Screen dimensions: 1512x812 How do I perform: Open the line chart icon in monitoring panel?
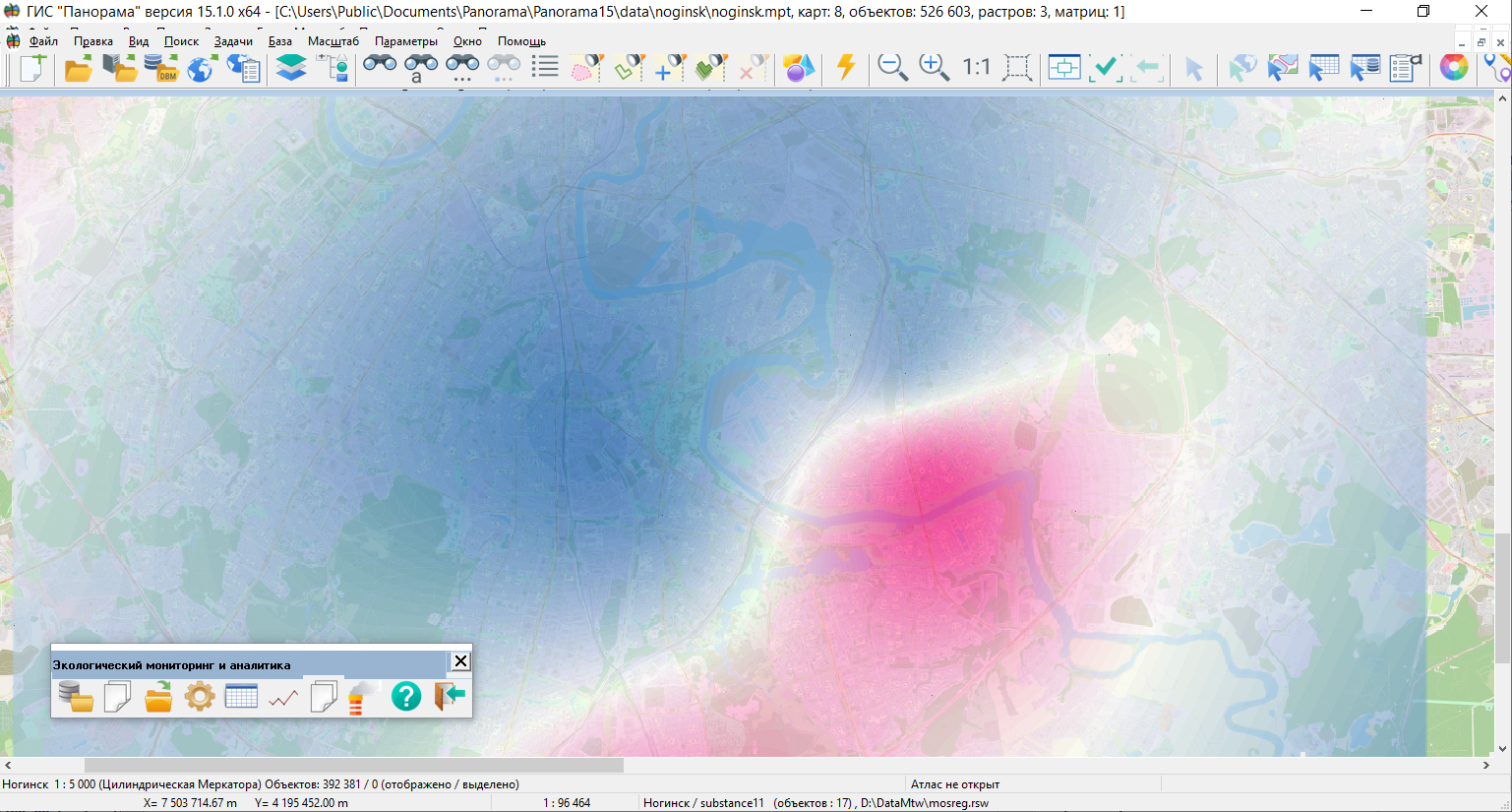click(x=283, y=698)
